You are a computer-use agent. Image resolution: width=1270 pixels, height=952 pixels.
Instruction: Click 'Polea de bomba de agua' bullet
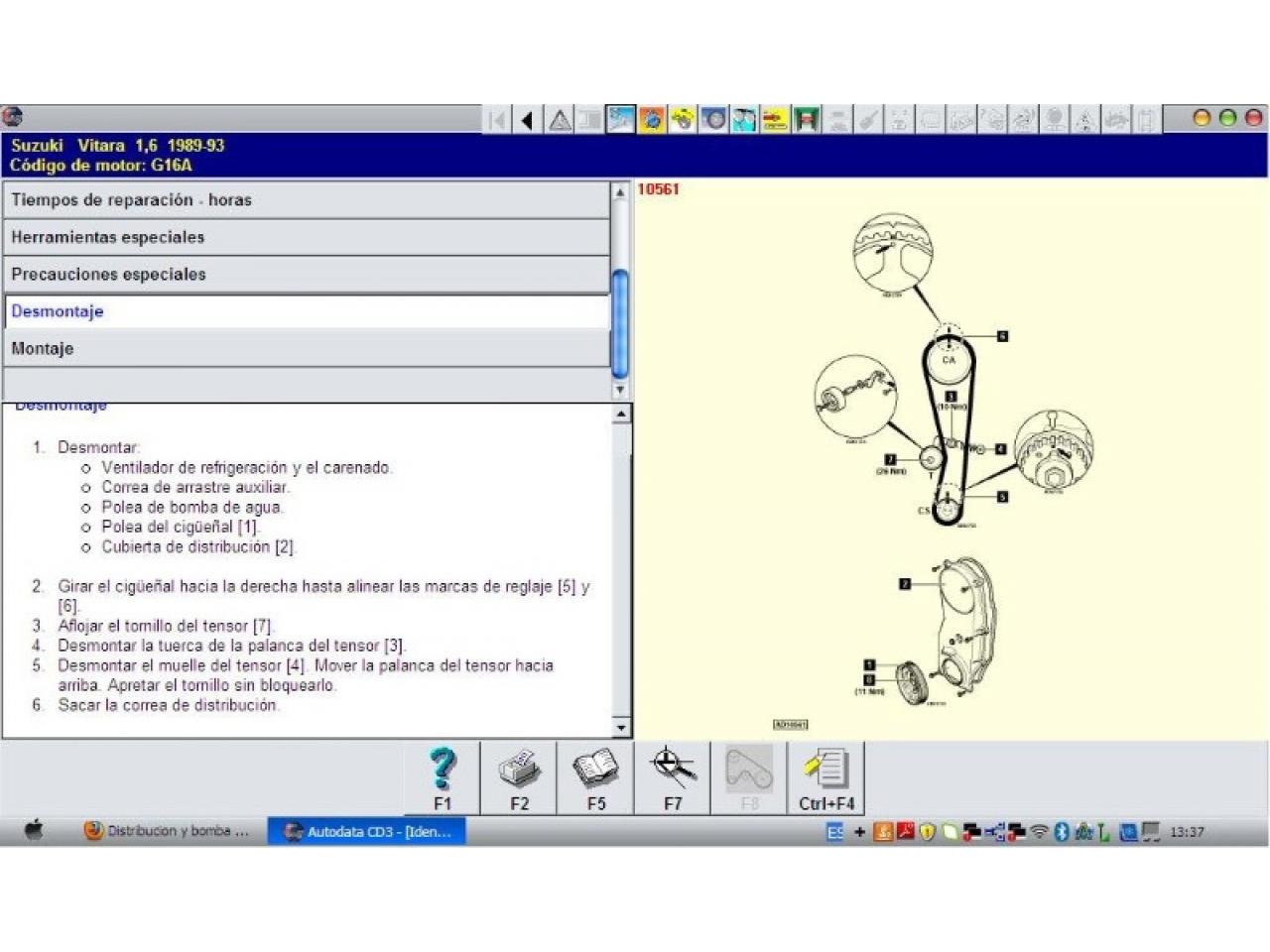(x=191, y=507)
